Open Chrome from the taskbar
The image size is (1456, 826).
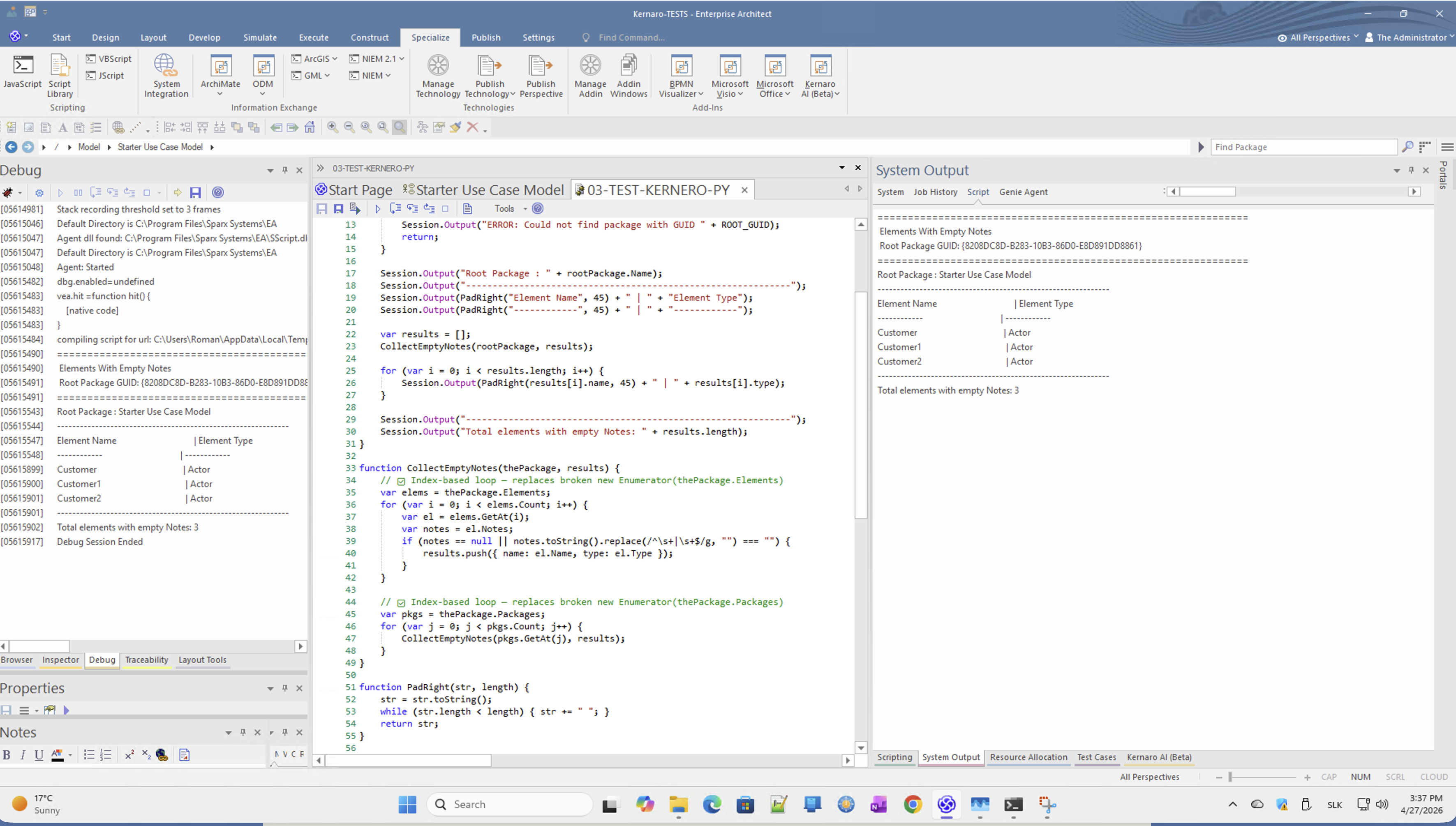pos(913,805)
